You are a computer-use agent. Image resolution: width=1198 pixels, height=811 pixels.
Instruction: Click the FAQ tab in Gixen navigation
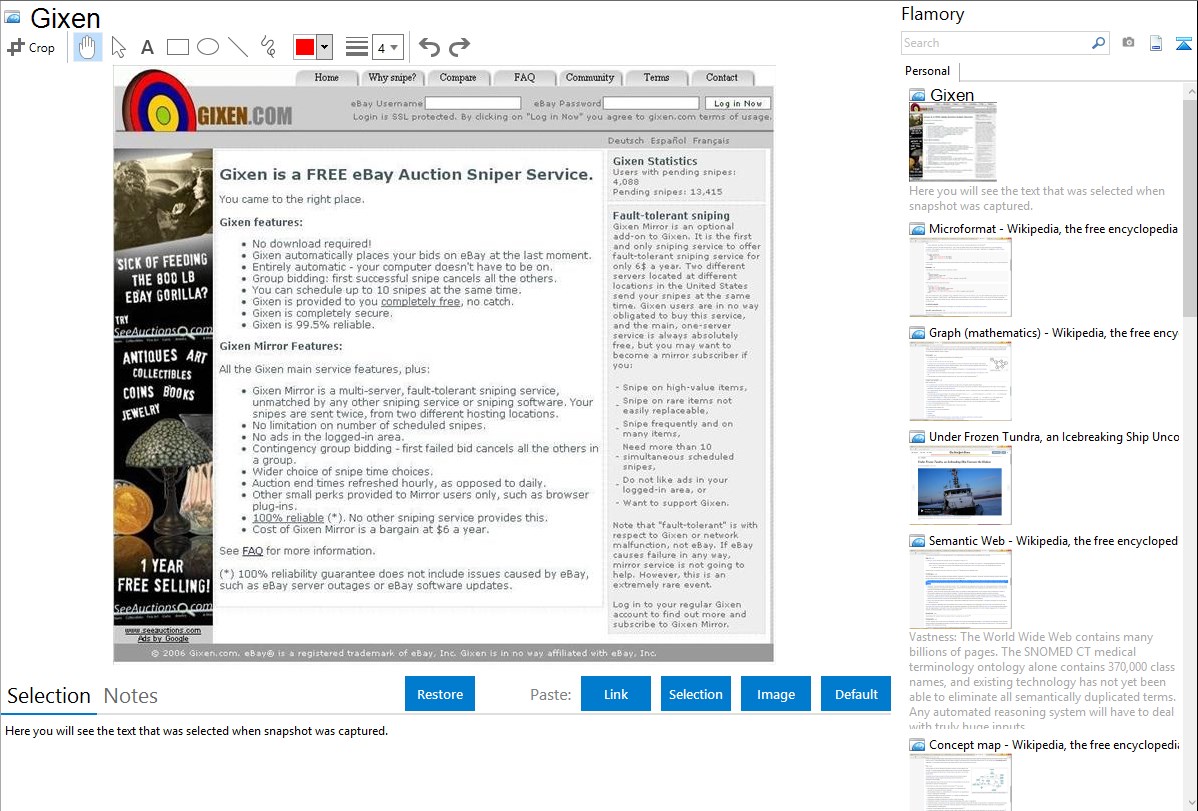tap(524, 77)
